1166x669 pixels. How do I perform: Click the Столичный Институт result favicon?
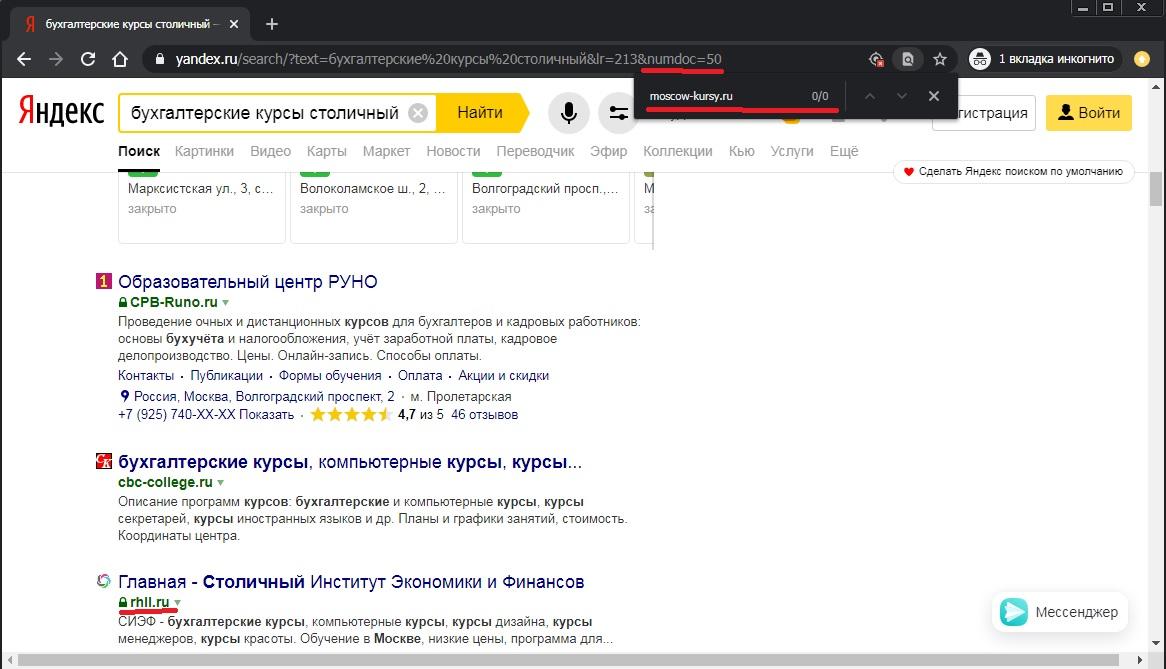coord(103,581)
